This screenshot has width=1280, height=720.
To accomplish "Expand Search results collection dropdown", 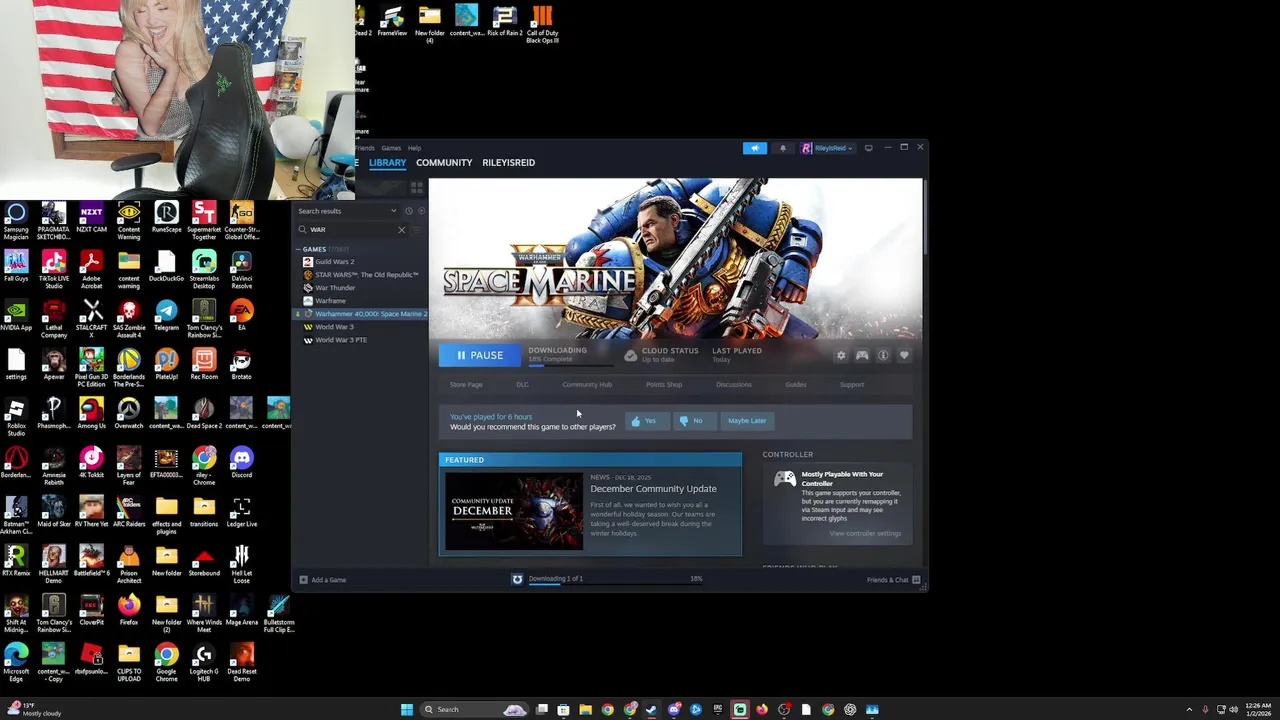I will [x=394, y=211].
